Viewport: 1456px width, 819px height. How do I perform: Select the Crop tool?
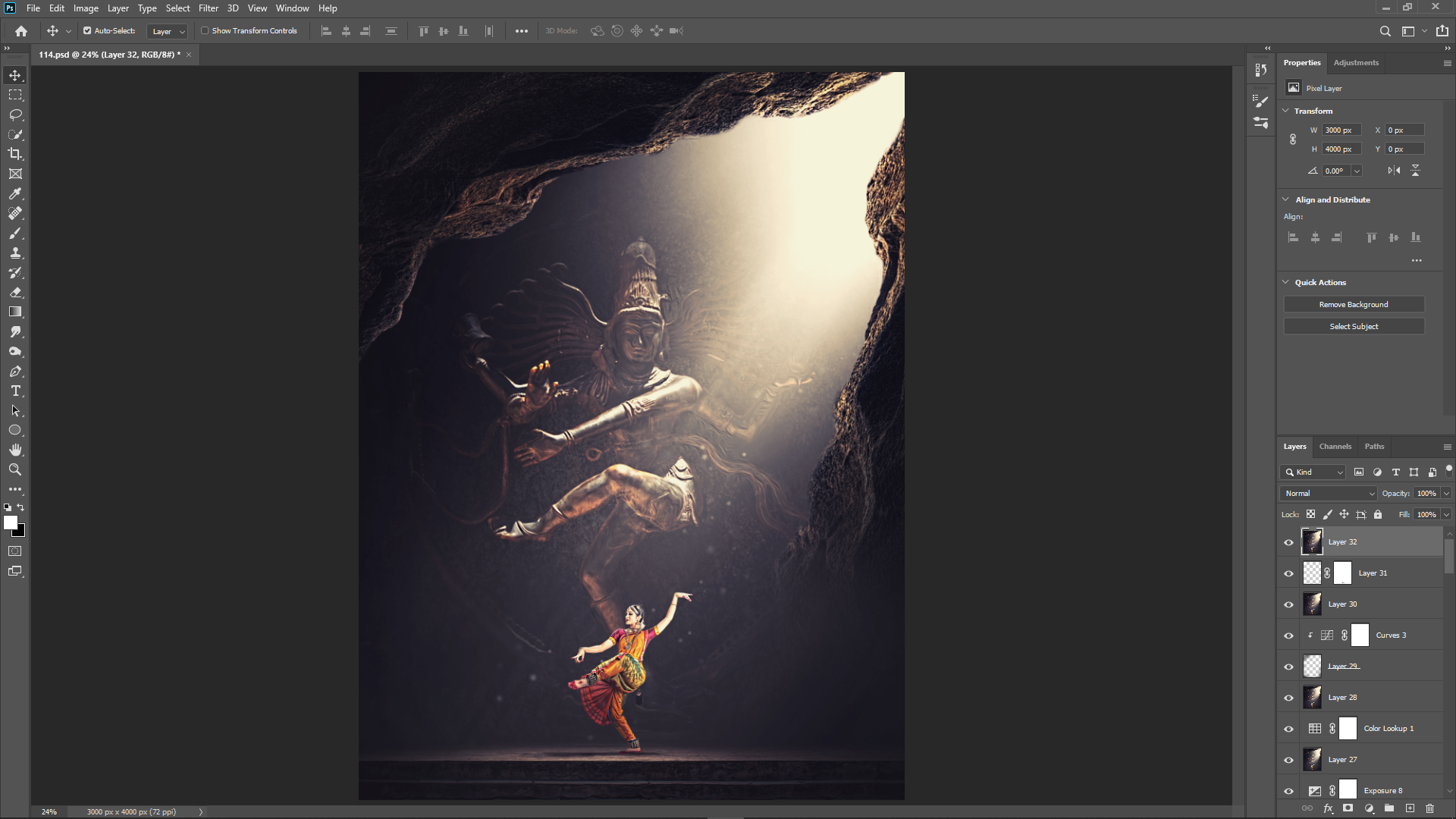(15, 154)
